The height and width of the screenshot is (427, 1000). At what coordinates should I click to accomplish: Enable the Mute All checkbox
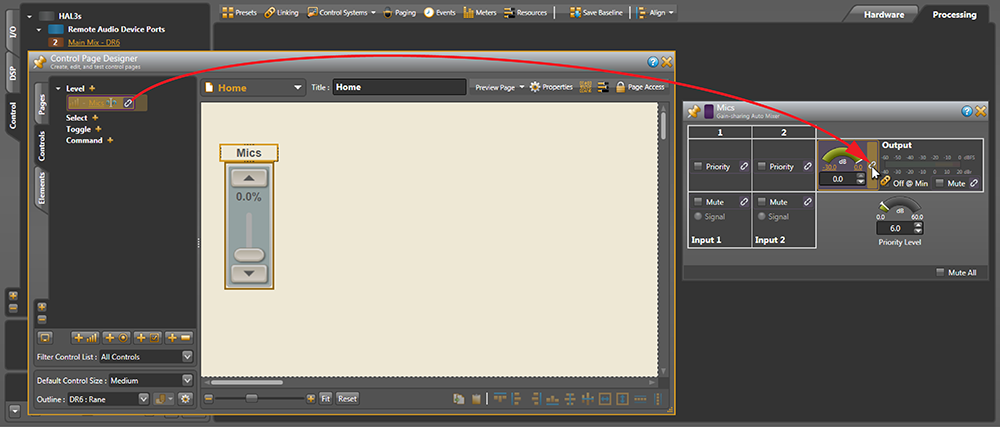point(940,272)
